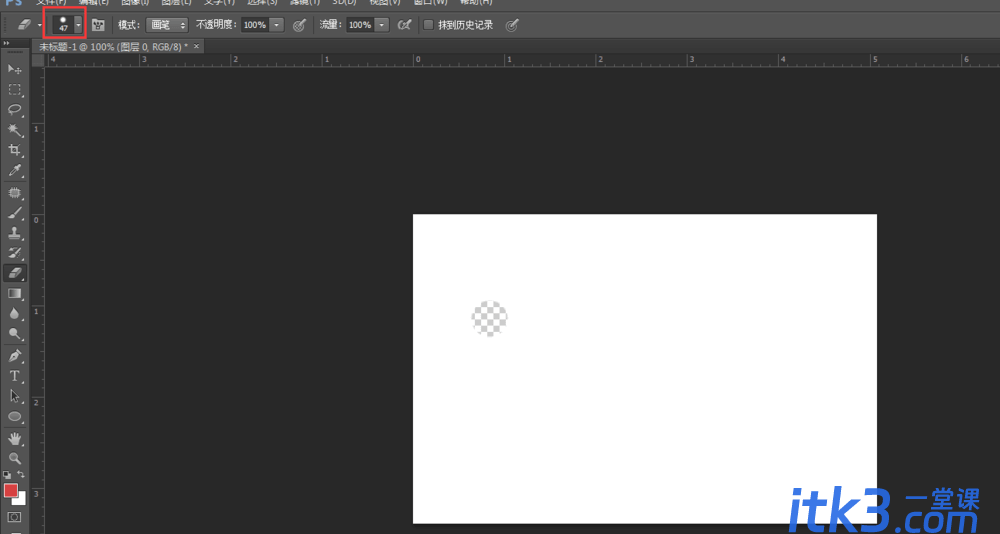Select the Pen tool

pyautogui.click(x=15, y=355)
